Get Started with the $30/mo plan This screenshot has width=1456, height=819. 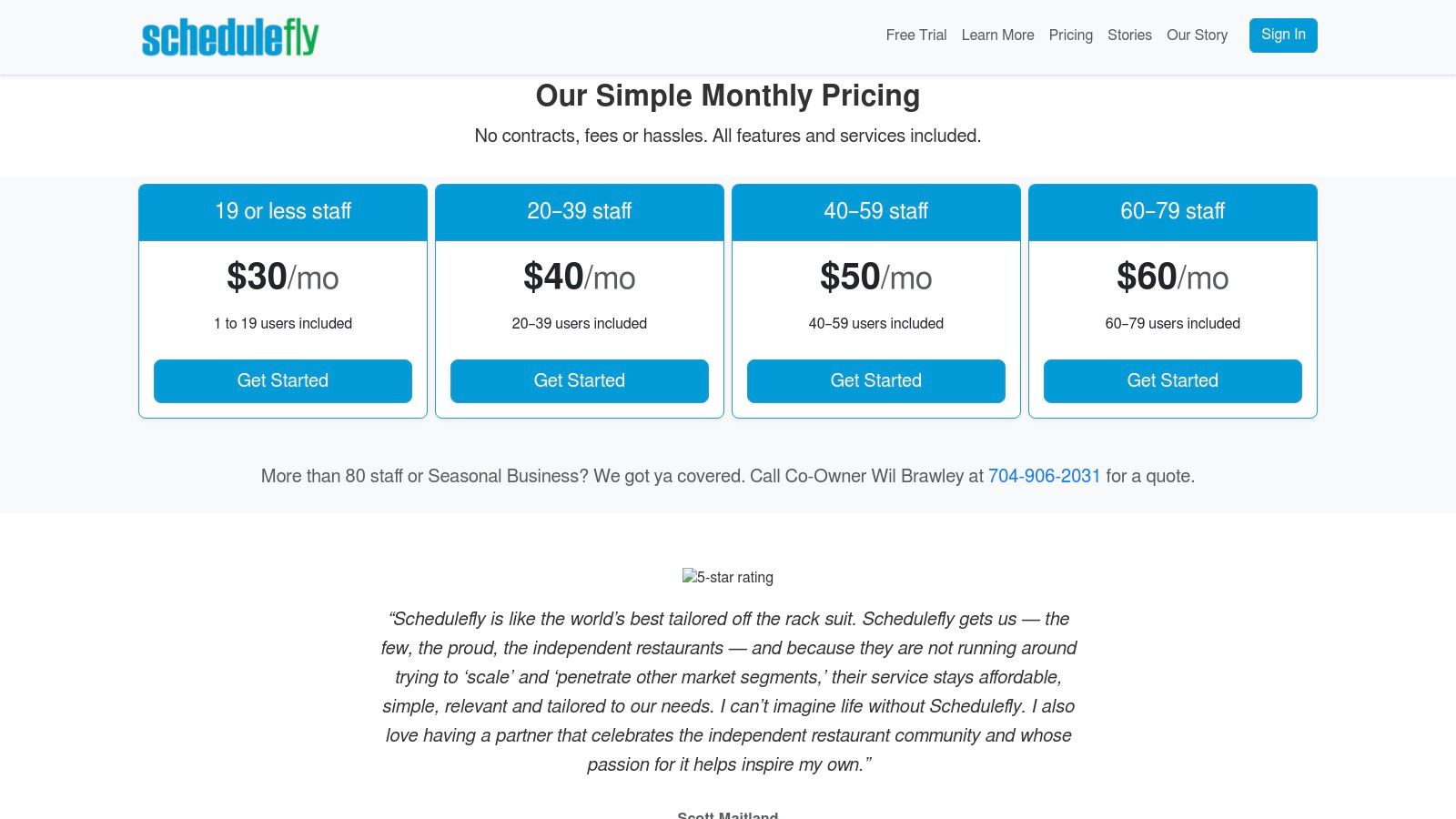pyautogui.click(x=283, y=380)
